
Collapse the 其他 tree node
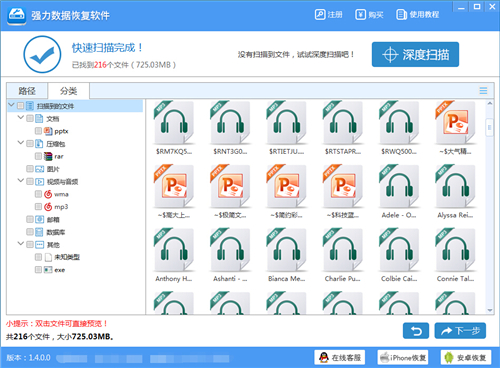coord(21,244)
